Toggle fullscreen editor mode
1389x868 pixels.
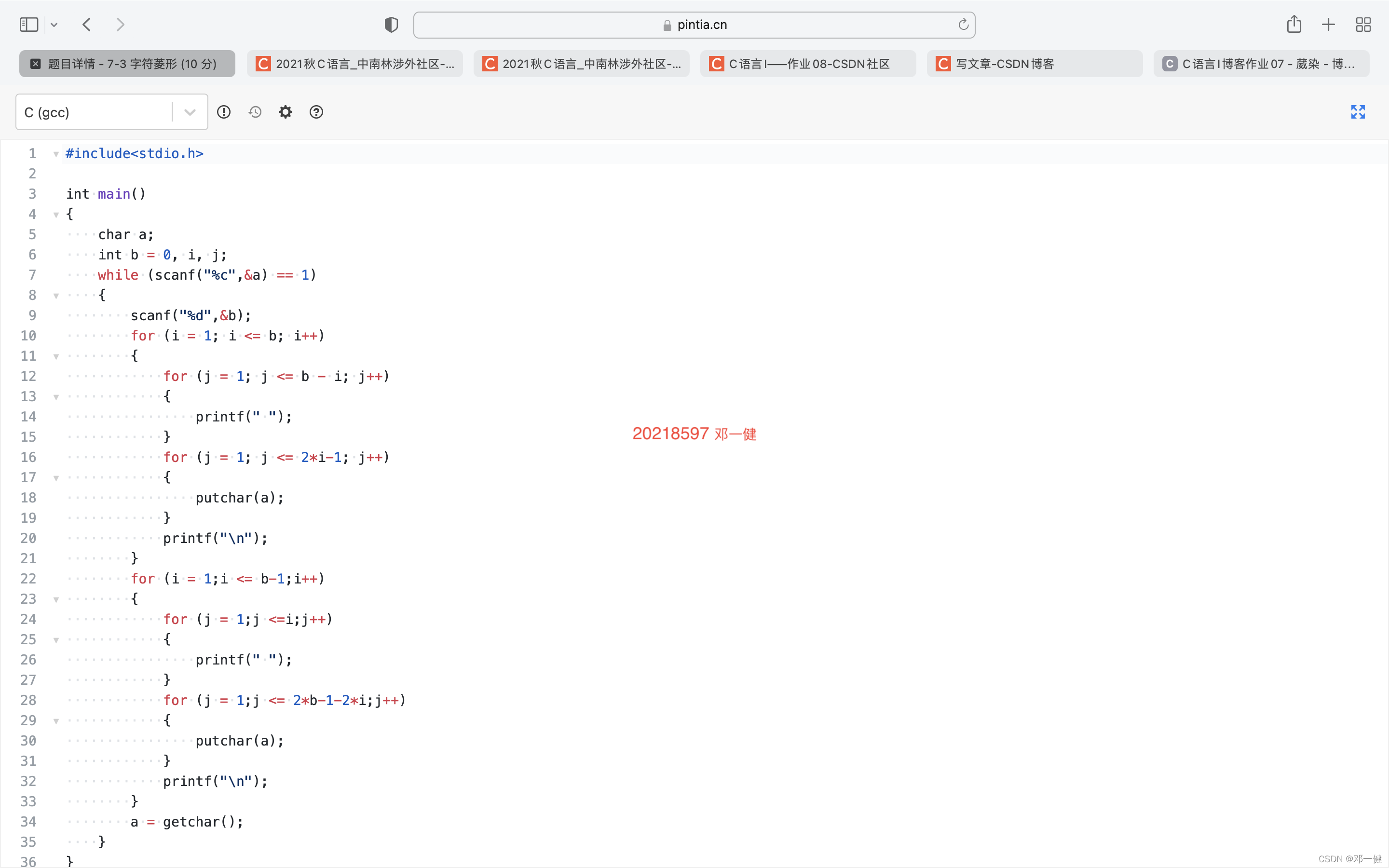1358,112
